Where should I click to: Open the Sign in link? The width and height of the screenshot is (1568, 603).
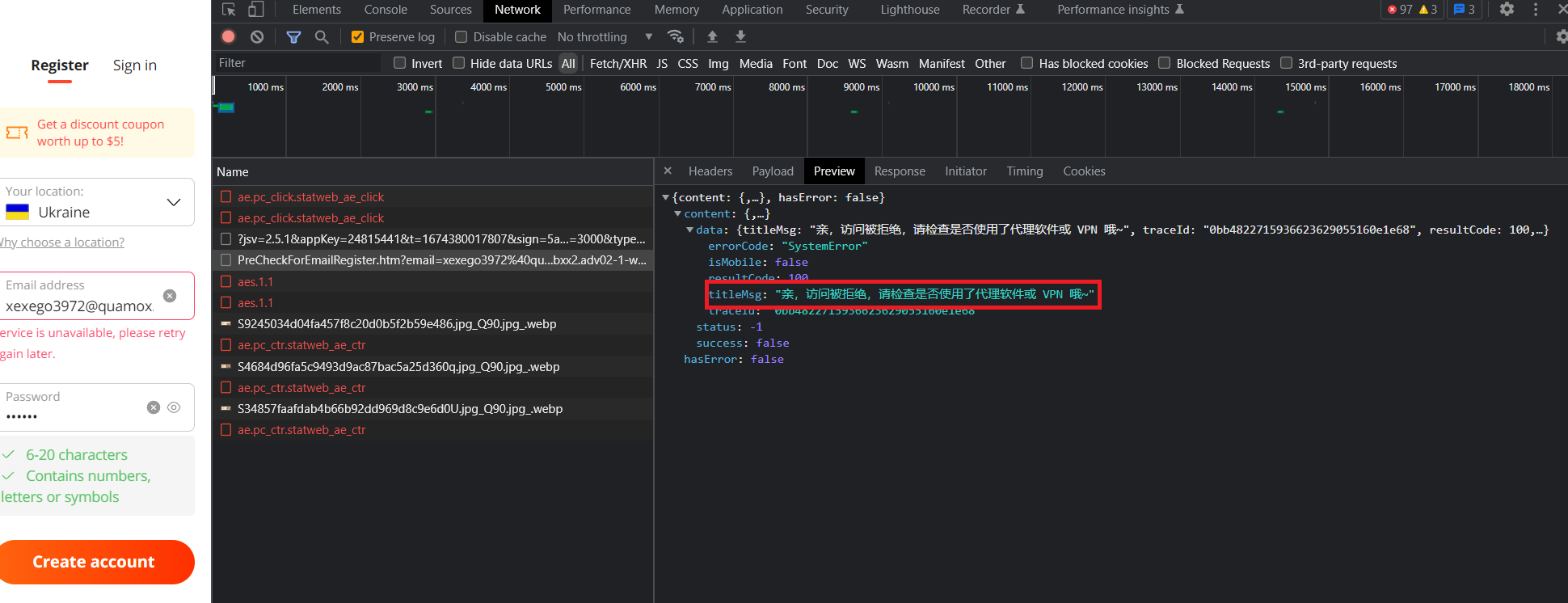[x=135, y=65]
